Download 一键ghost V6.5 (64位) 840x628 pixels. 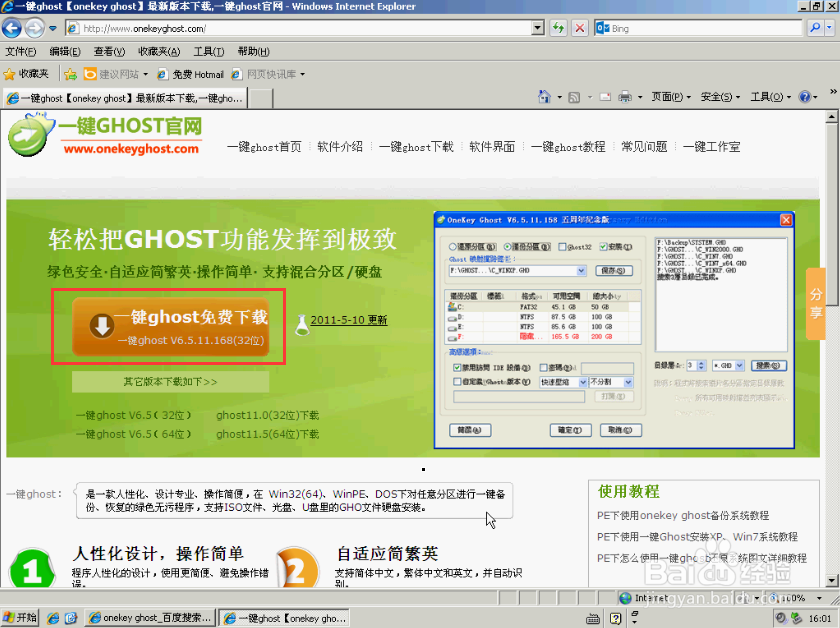tap(133, 434)
